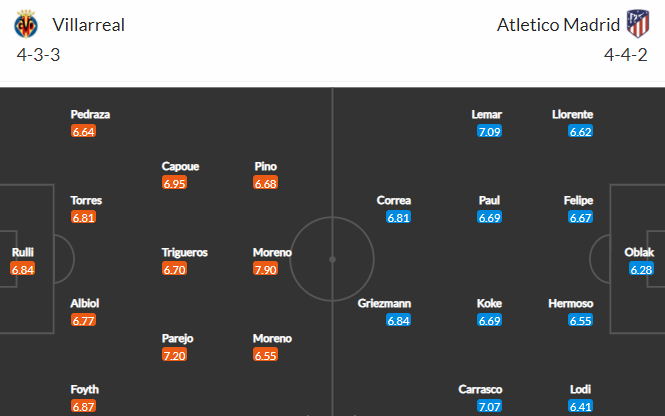Screen dimensions: 665x416
Task: Click Griezmann's 6.84 rating badge
Action: point(399,320)
